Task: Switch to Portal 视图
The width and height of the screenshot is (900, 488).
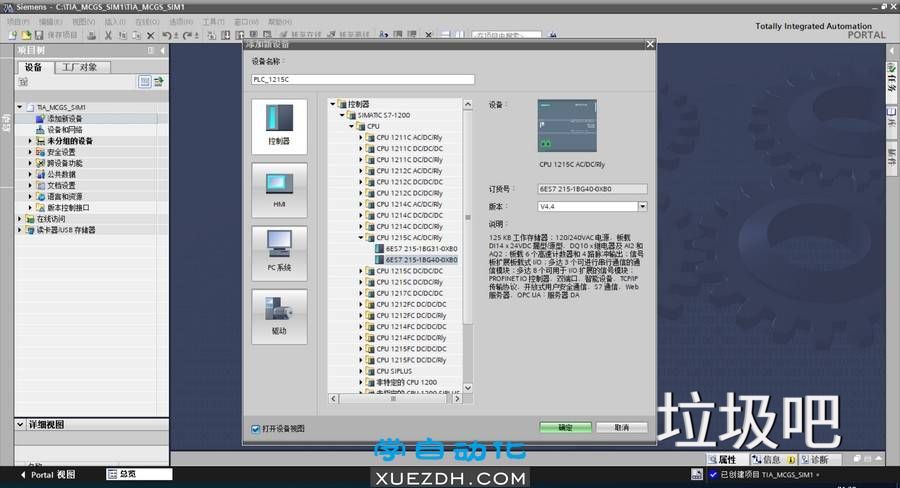Action: tap(48, 475)
